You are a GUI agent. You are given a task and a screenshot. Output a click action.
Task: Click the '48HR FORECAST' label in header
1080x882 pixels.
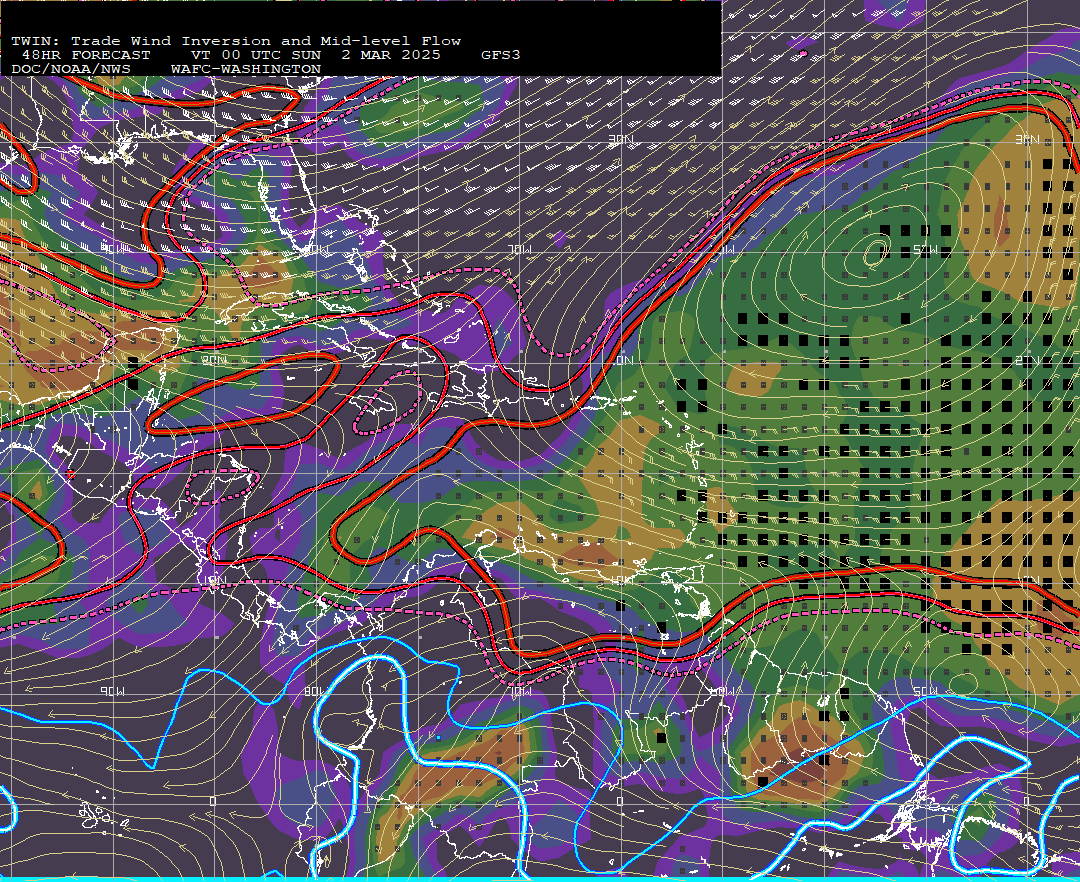85,55
